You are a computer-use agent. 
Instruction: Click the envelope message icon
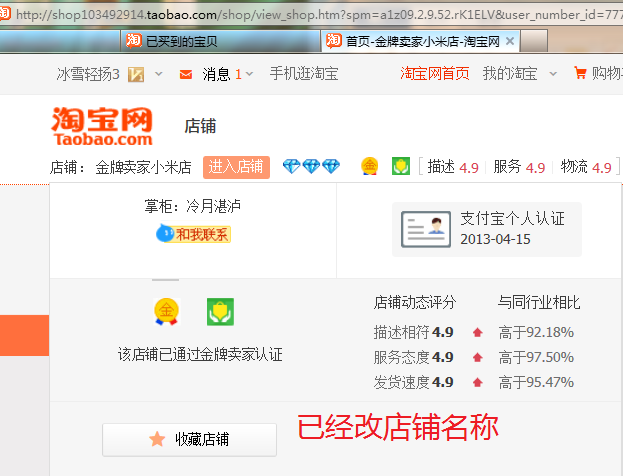tap(186, 75)
